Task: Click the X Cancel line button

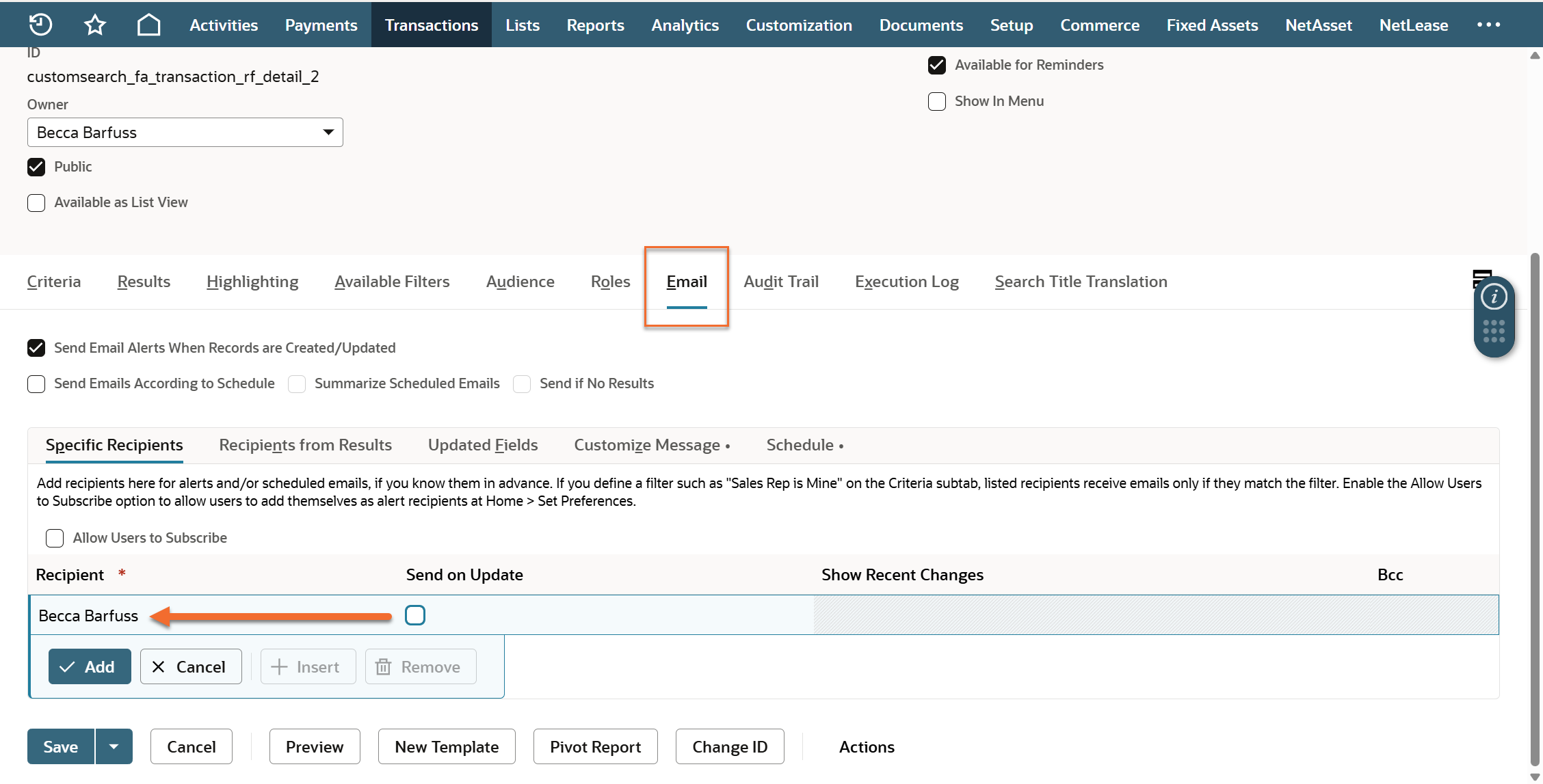Action: (190, 666)
